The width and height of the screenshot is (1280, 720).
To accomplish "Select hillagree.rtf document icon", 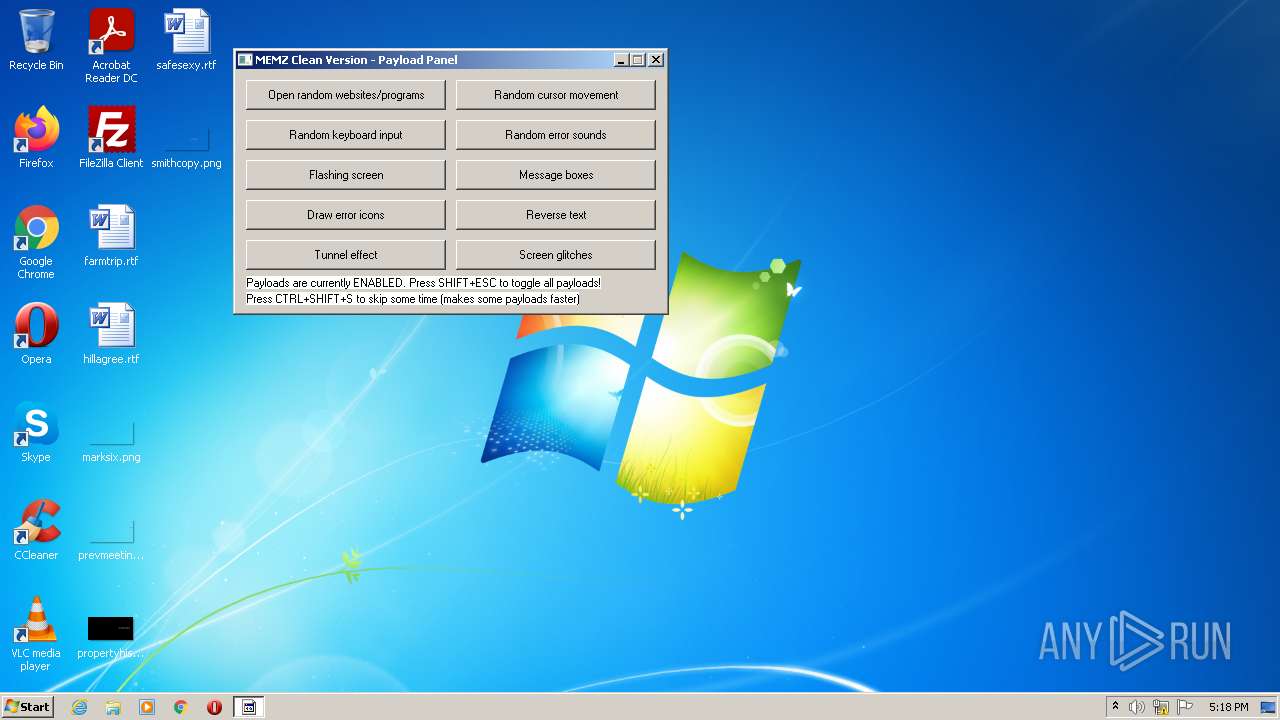I will (111, 334).
